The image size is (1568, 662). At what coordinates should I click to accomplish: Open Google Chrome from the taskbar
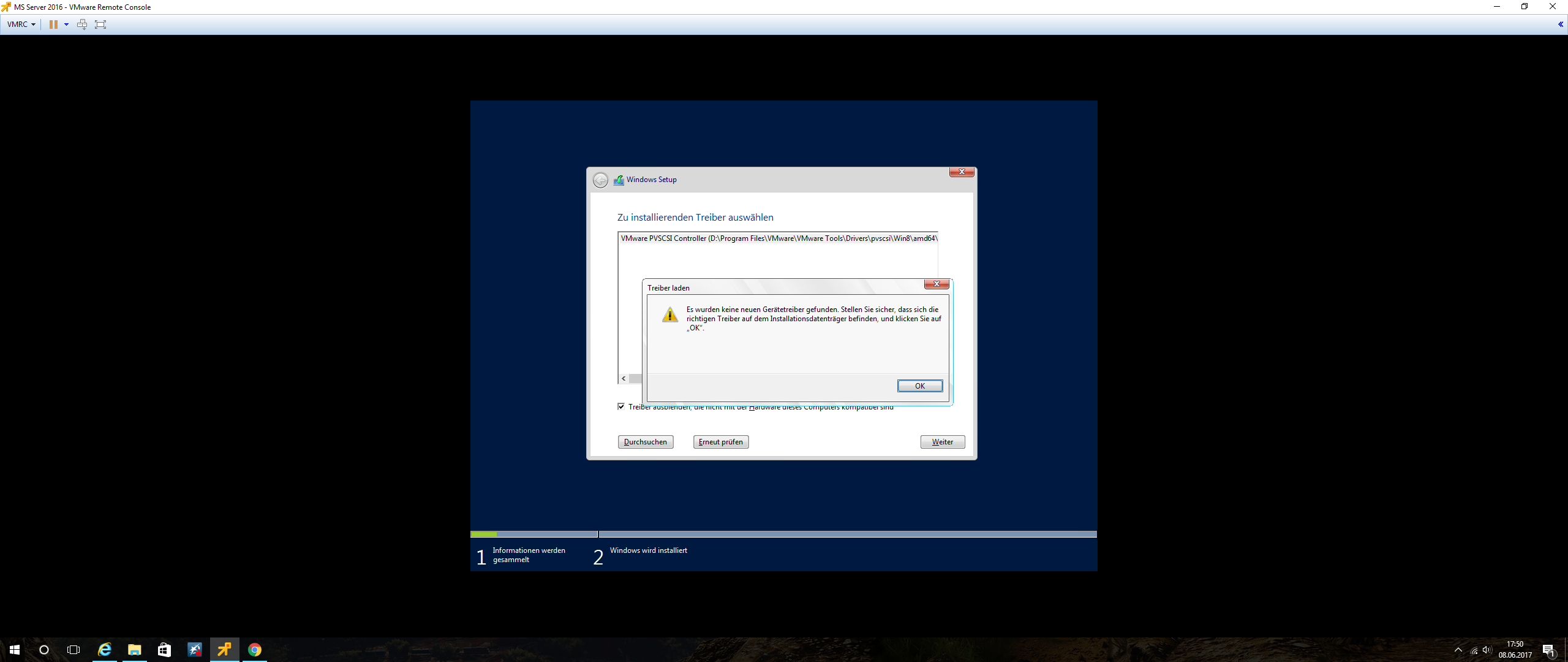255,650
